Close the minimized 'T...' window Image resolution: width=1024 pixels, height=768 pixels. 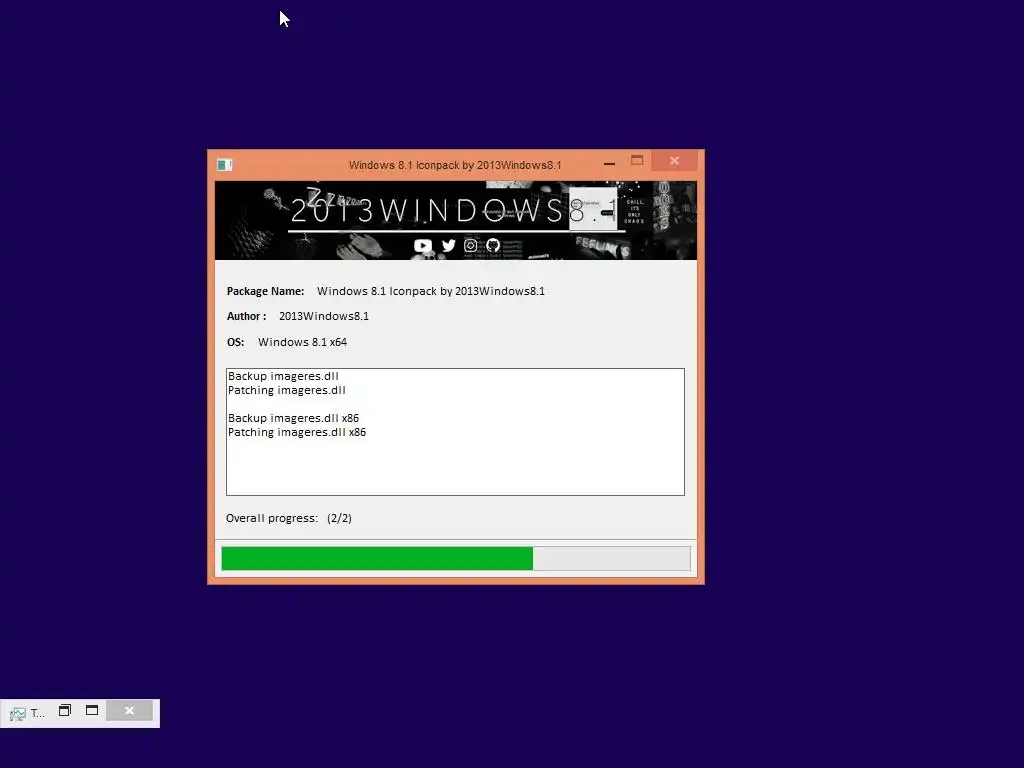tap(129, 711)
